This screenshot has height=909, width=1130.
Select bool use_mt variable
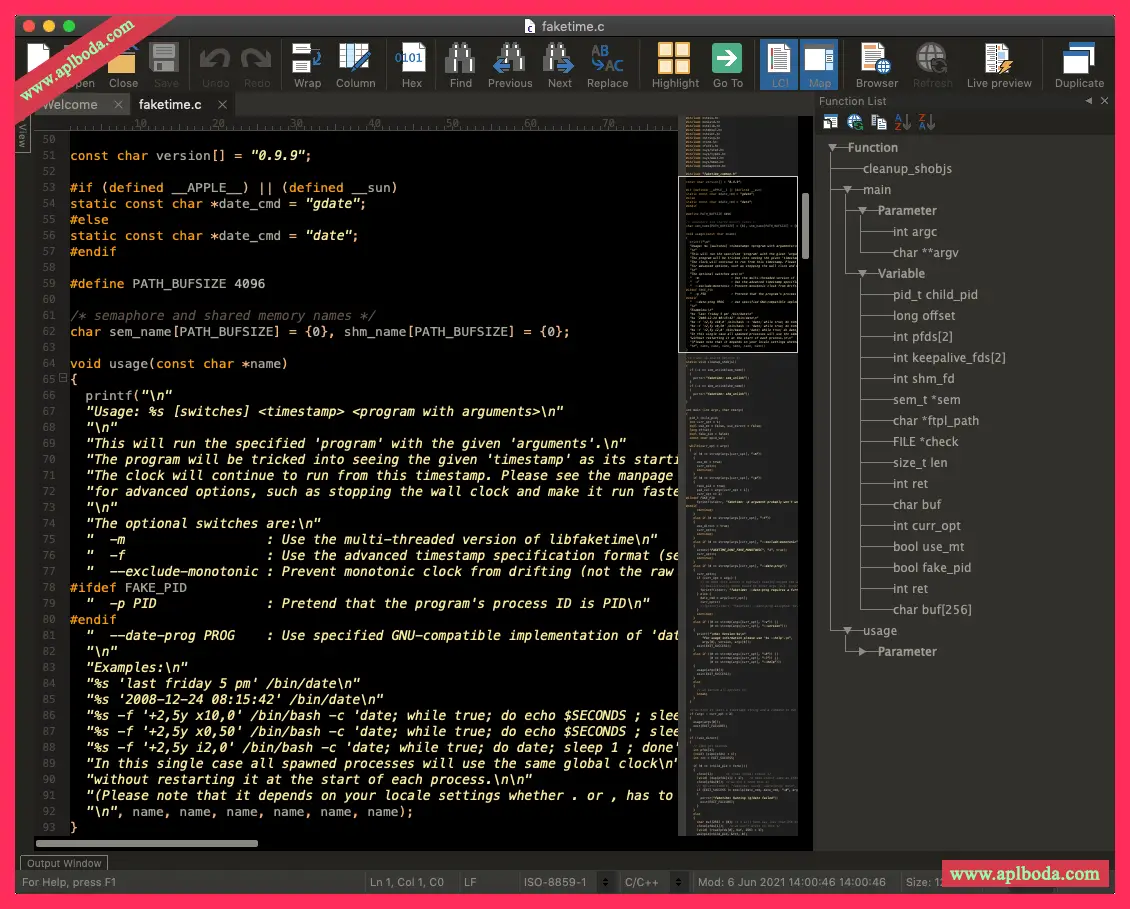pos(928,546)
